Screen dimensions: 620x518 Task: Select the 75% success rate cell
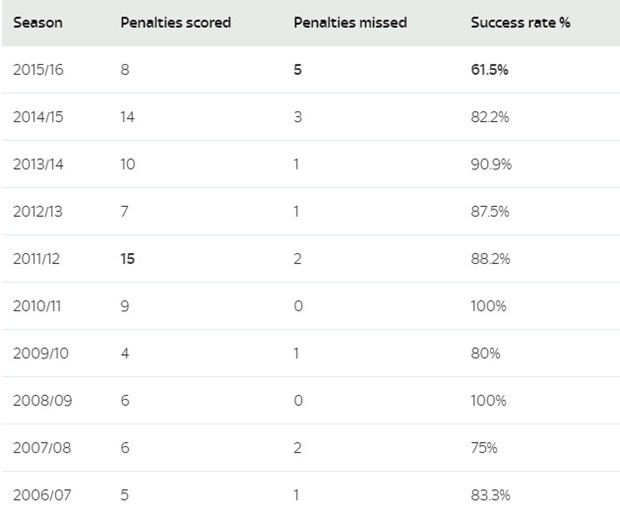click(x=484, y=448)
